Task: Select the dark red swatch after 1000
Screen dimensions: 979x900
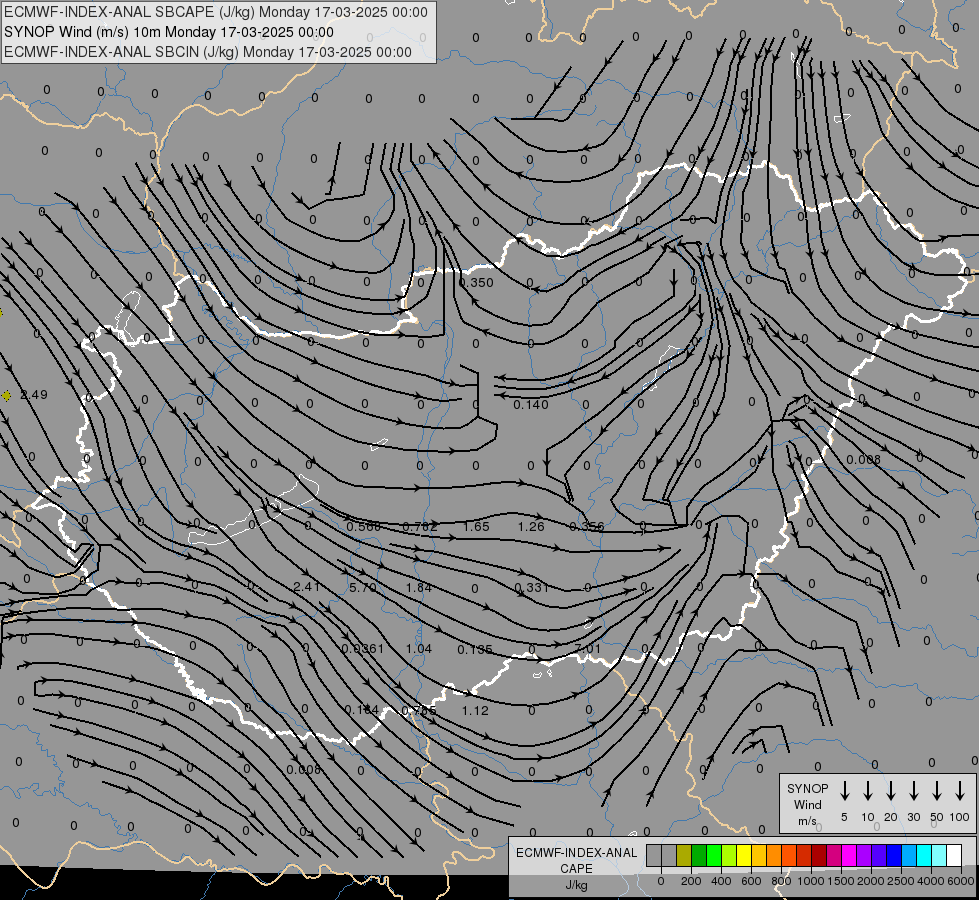Action: pos(819,855)
